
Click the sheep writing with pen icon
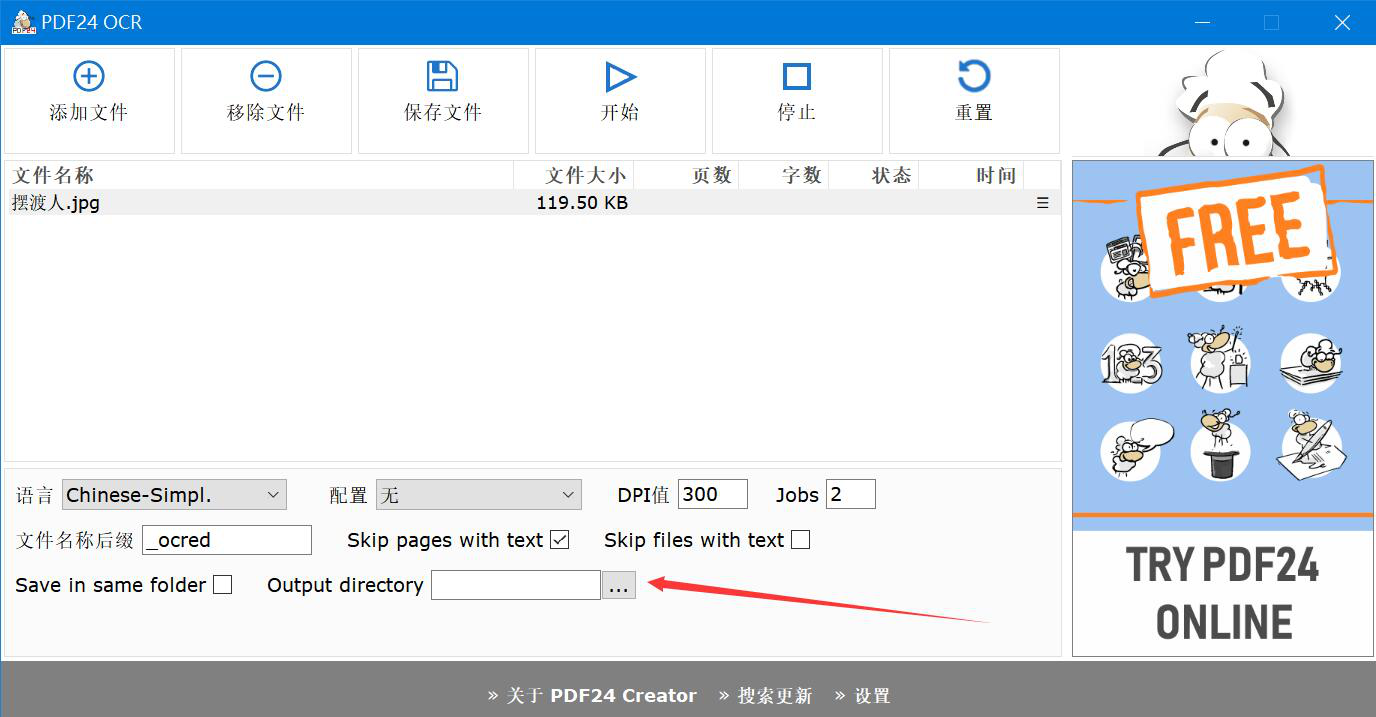(1311, 446)
